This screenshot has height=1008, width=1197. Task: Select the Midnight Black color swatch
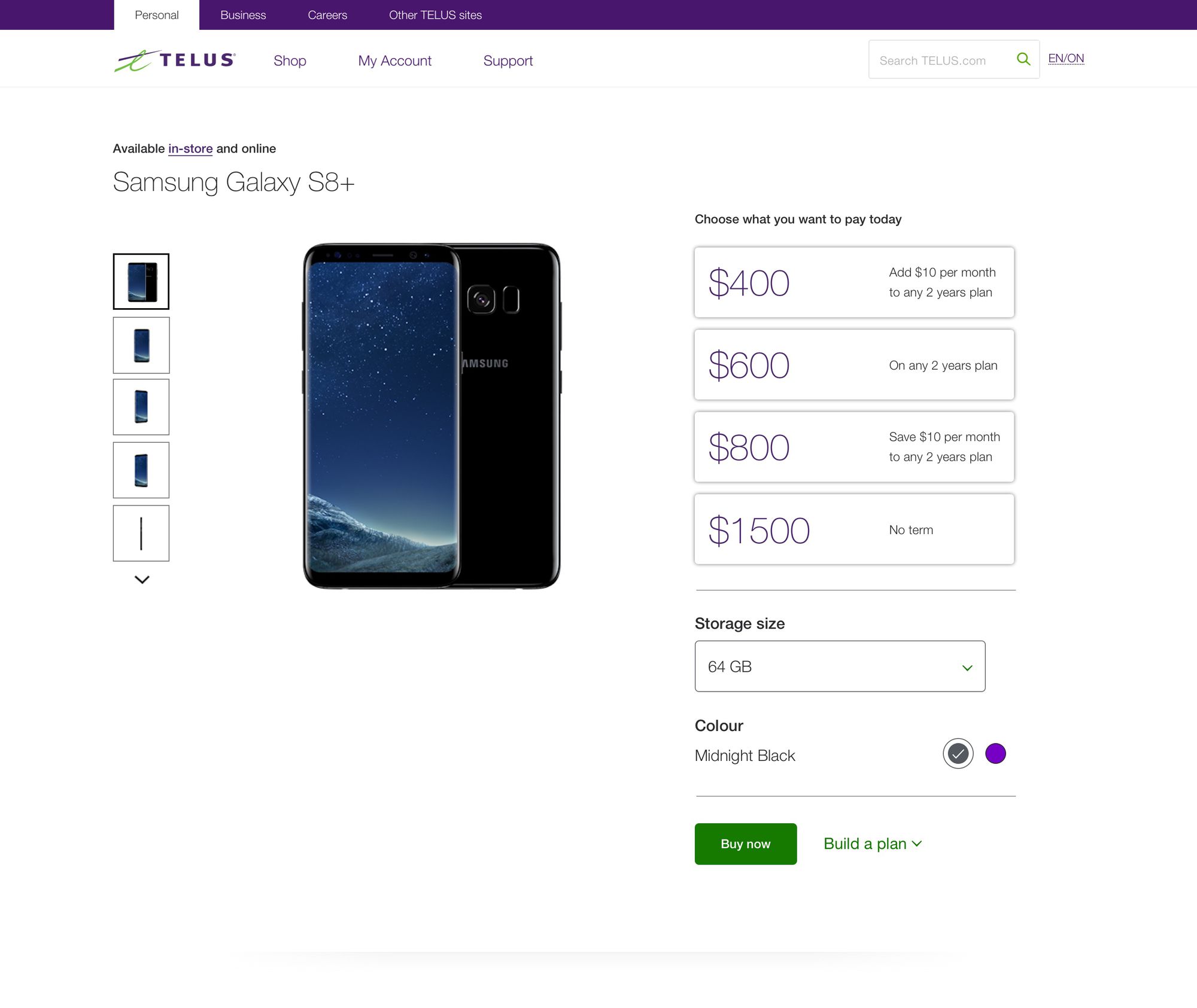point(958,753)
